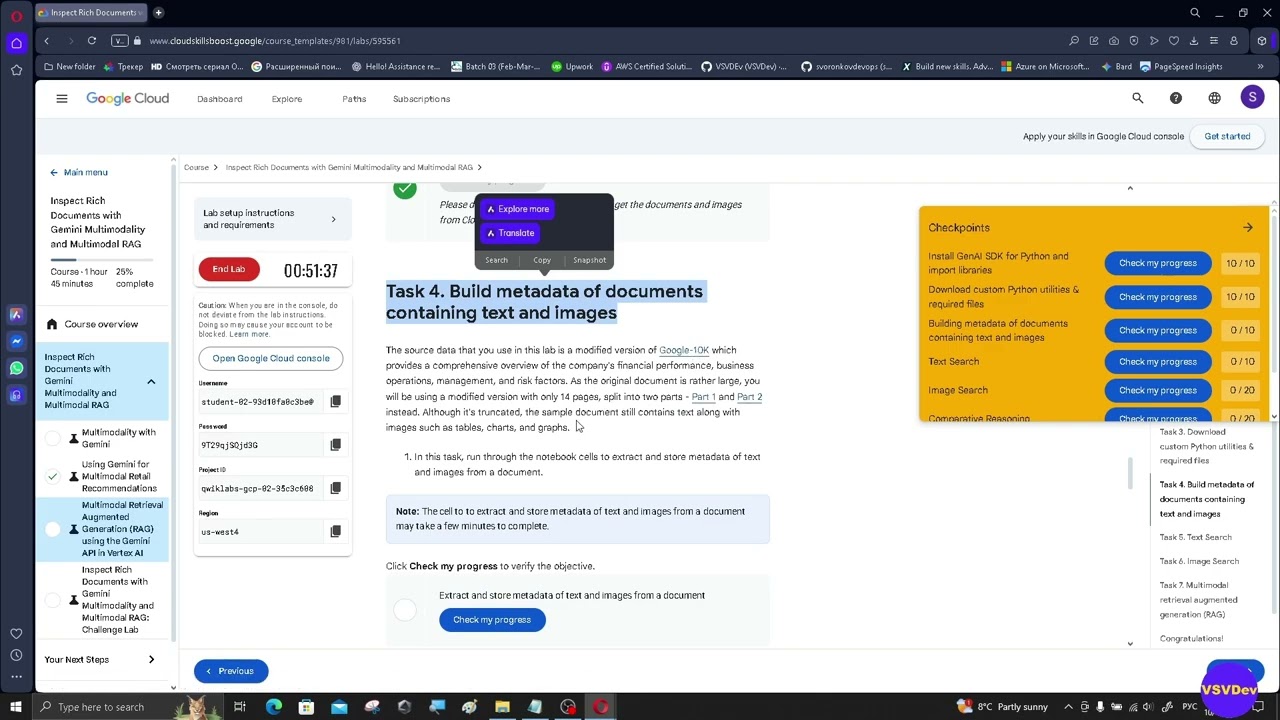This screenshot has width=1280, height=720.
Task: Choose Search in the selection popup
Action: tap(496, 260)
